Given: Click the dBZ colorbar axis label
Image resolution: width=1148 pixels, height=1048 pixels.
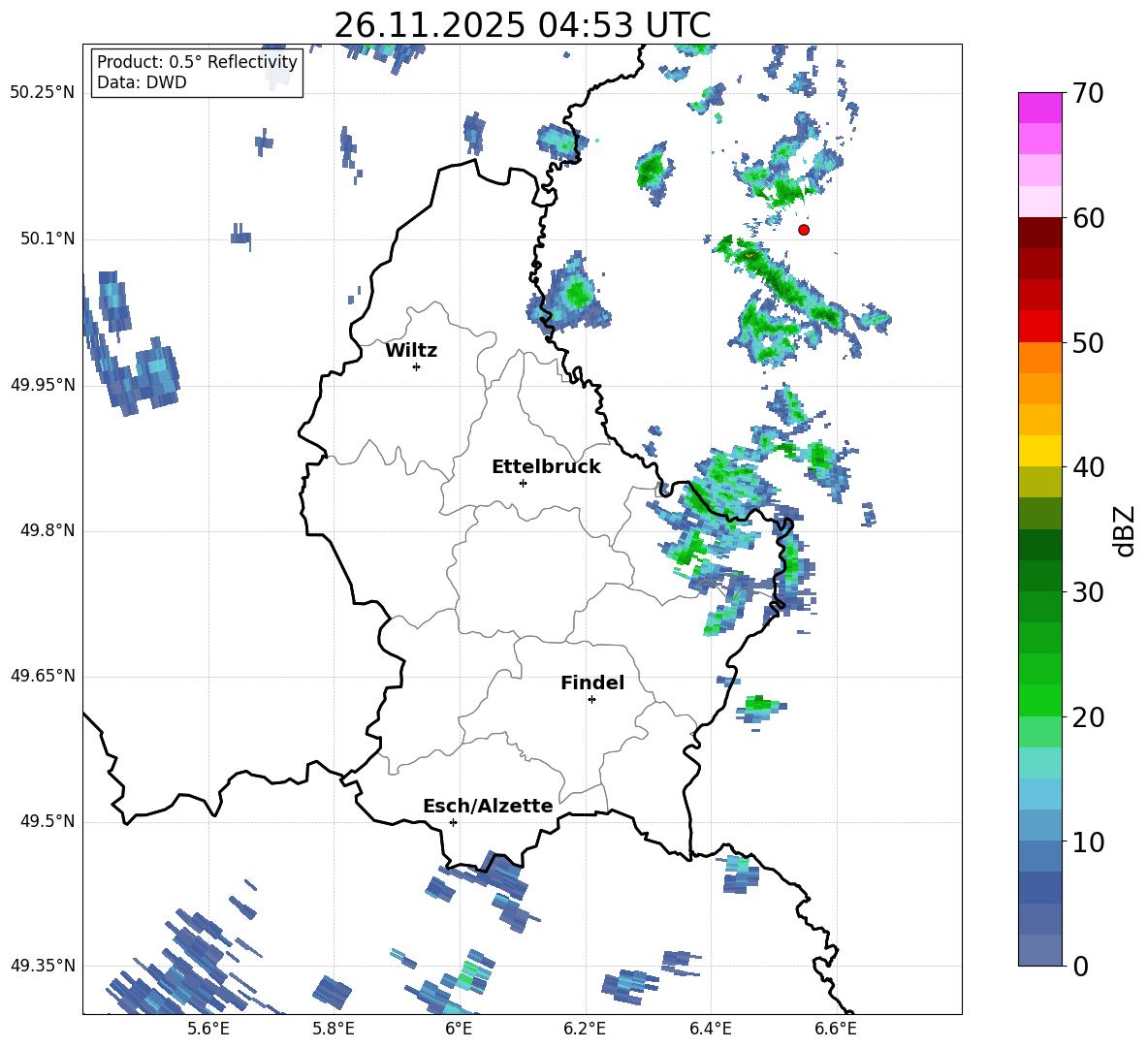Looking at the screenshot, I should point(1124,531).
